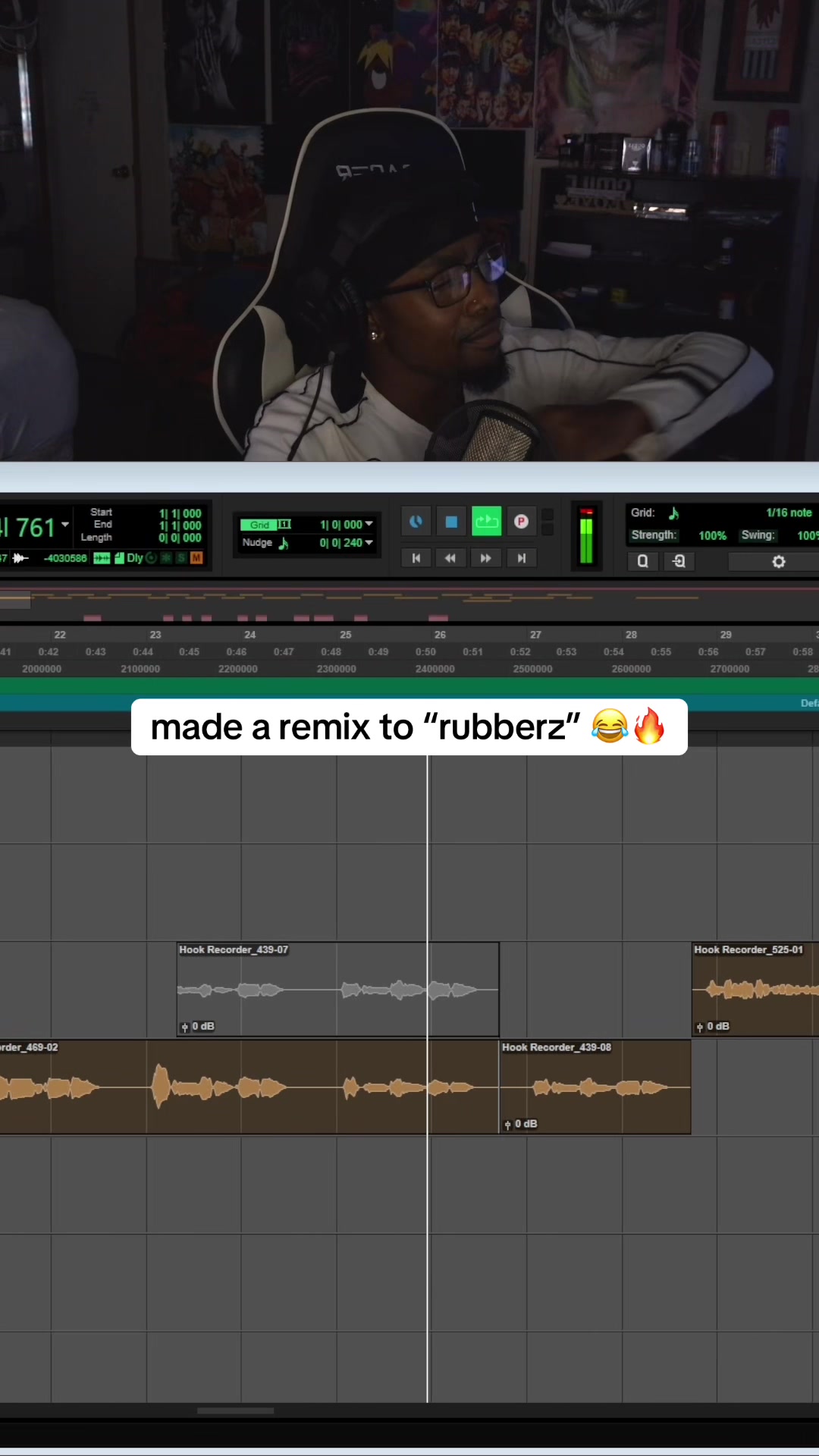Toggle lower small square beside record button

point(548,529)
